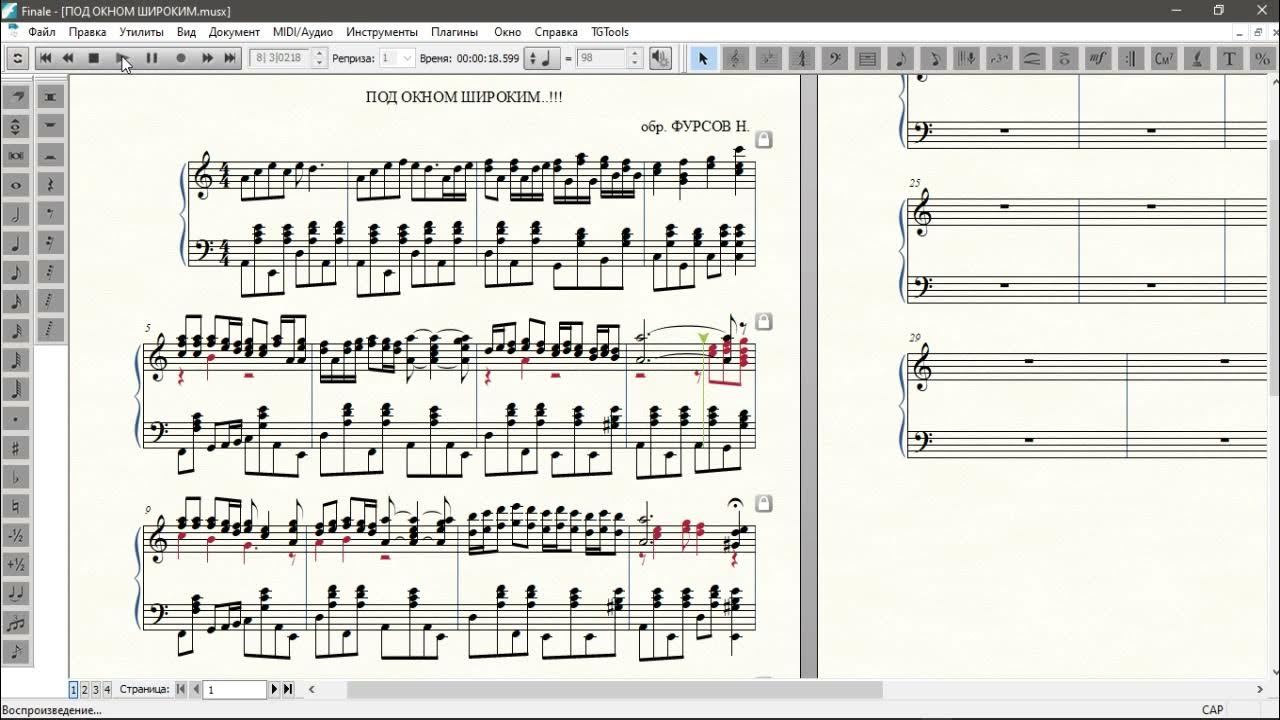Select the Key Signature tool
Screen dimensions: 1280x720
(769, 58)
